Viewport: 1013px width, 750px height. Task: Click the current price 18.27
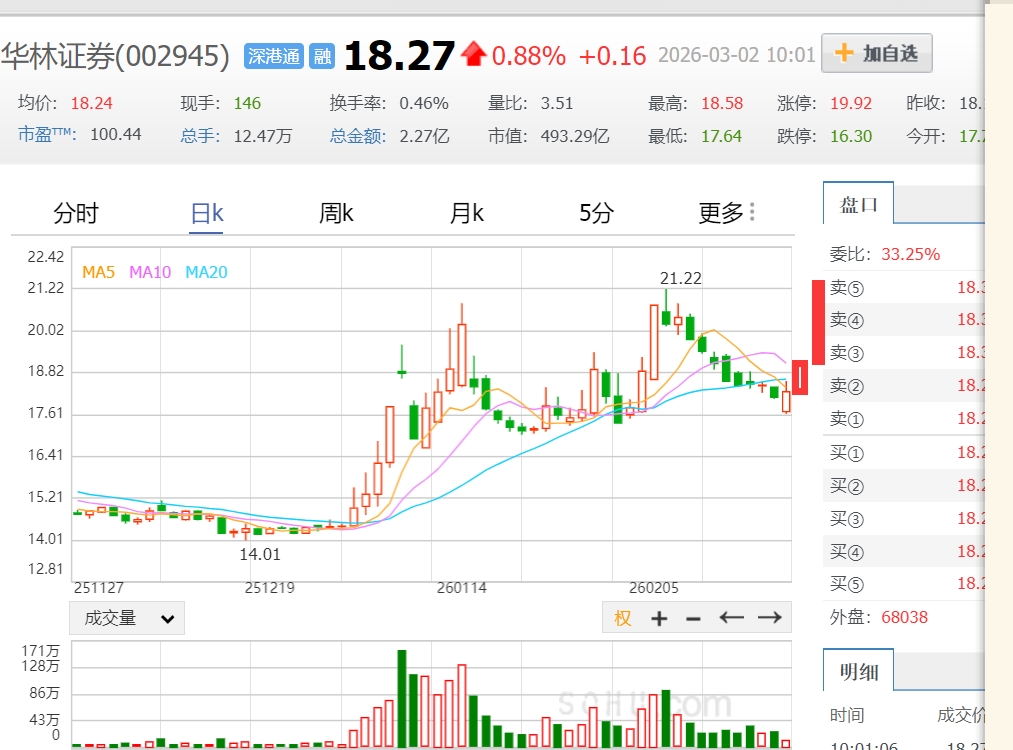(399, 56)
